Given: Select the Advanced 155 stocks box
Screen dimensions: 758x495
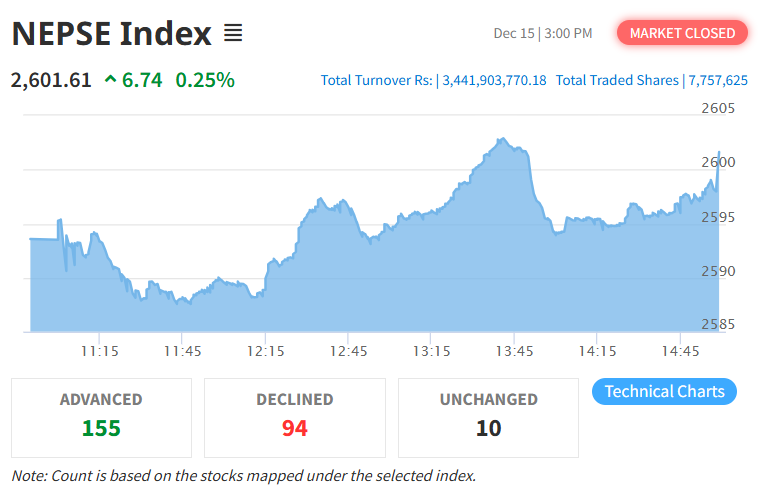Looking at the screenshot, I should coord(101,416).
